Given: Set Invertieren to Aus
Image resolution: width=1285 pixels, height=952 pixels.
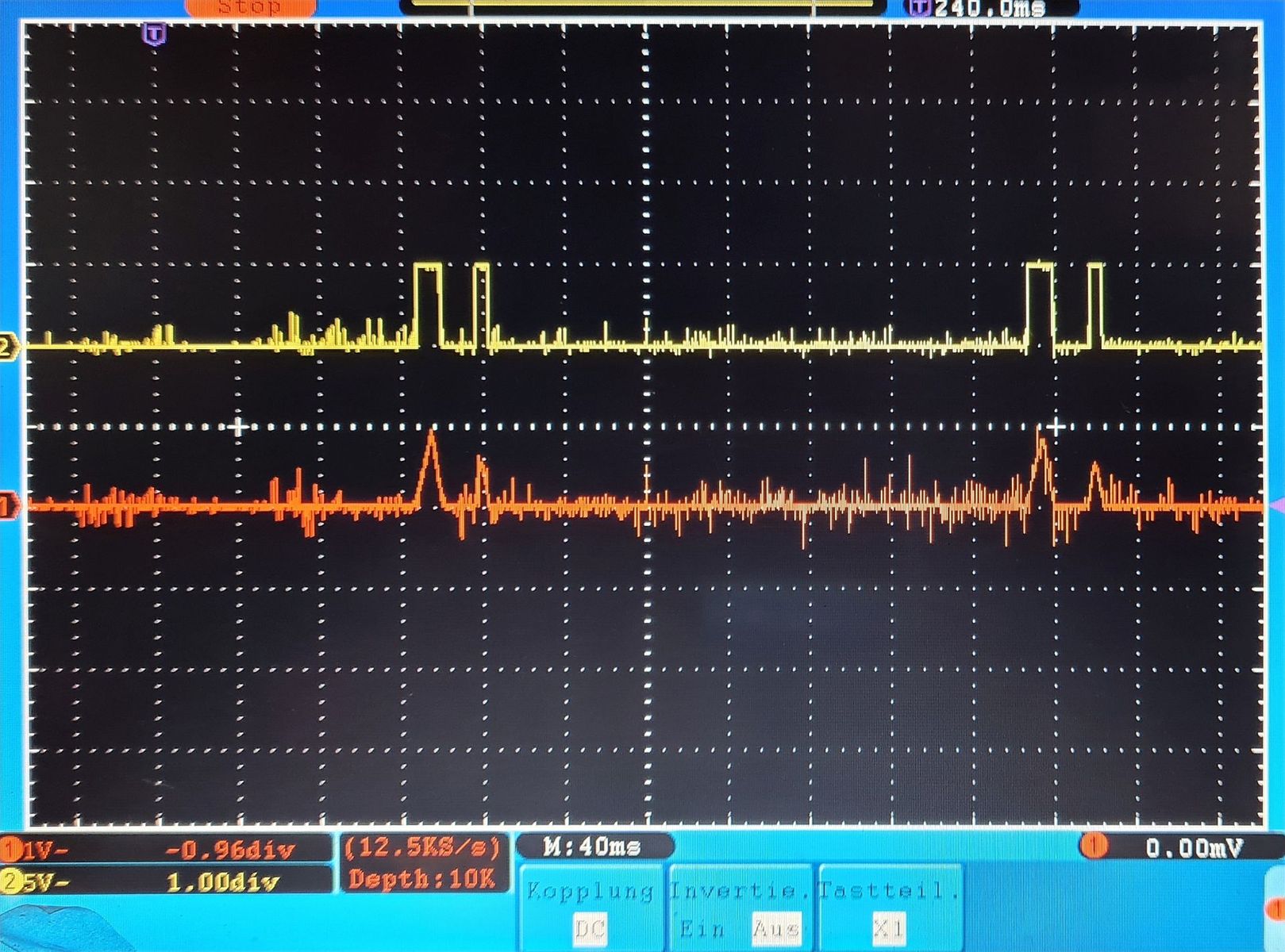Looking at the screenshot, I should (x=775, y=927).
